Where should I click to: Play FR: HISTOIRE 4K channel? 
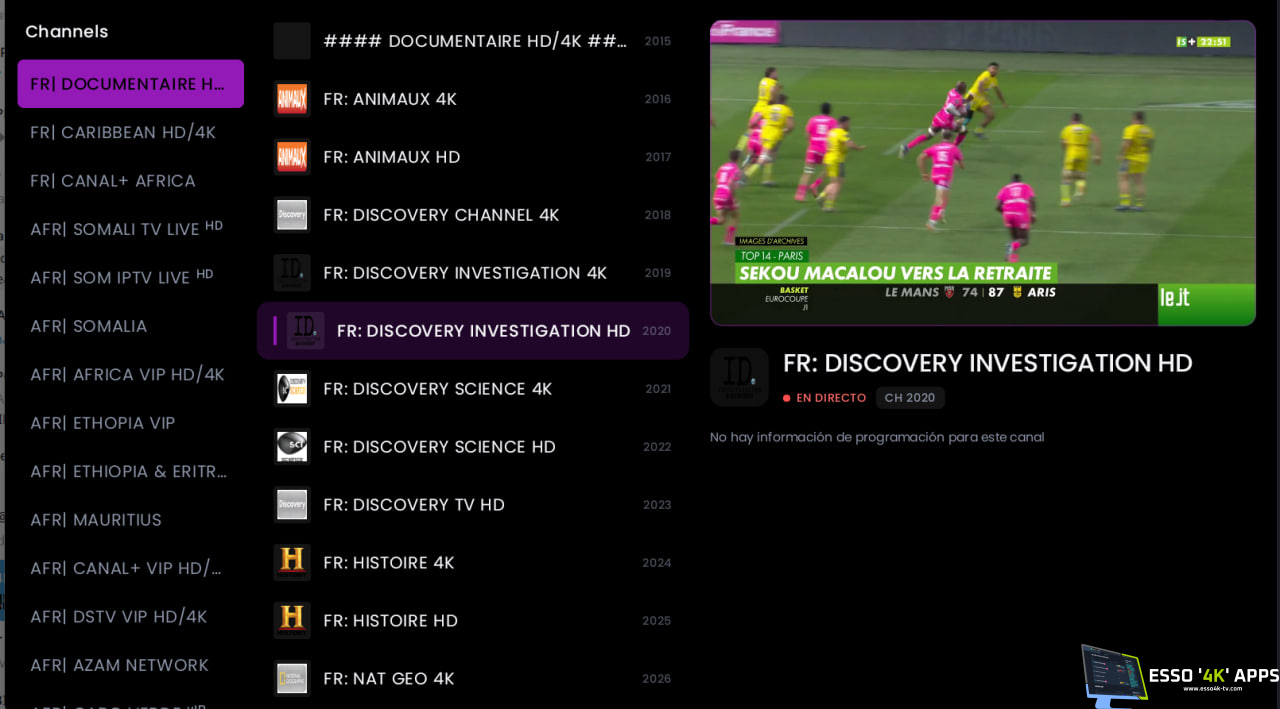(x=473, y=563)
